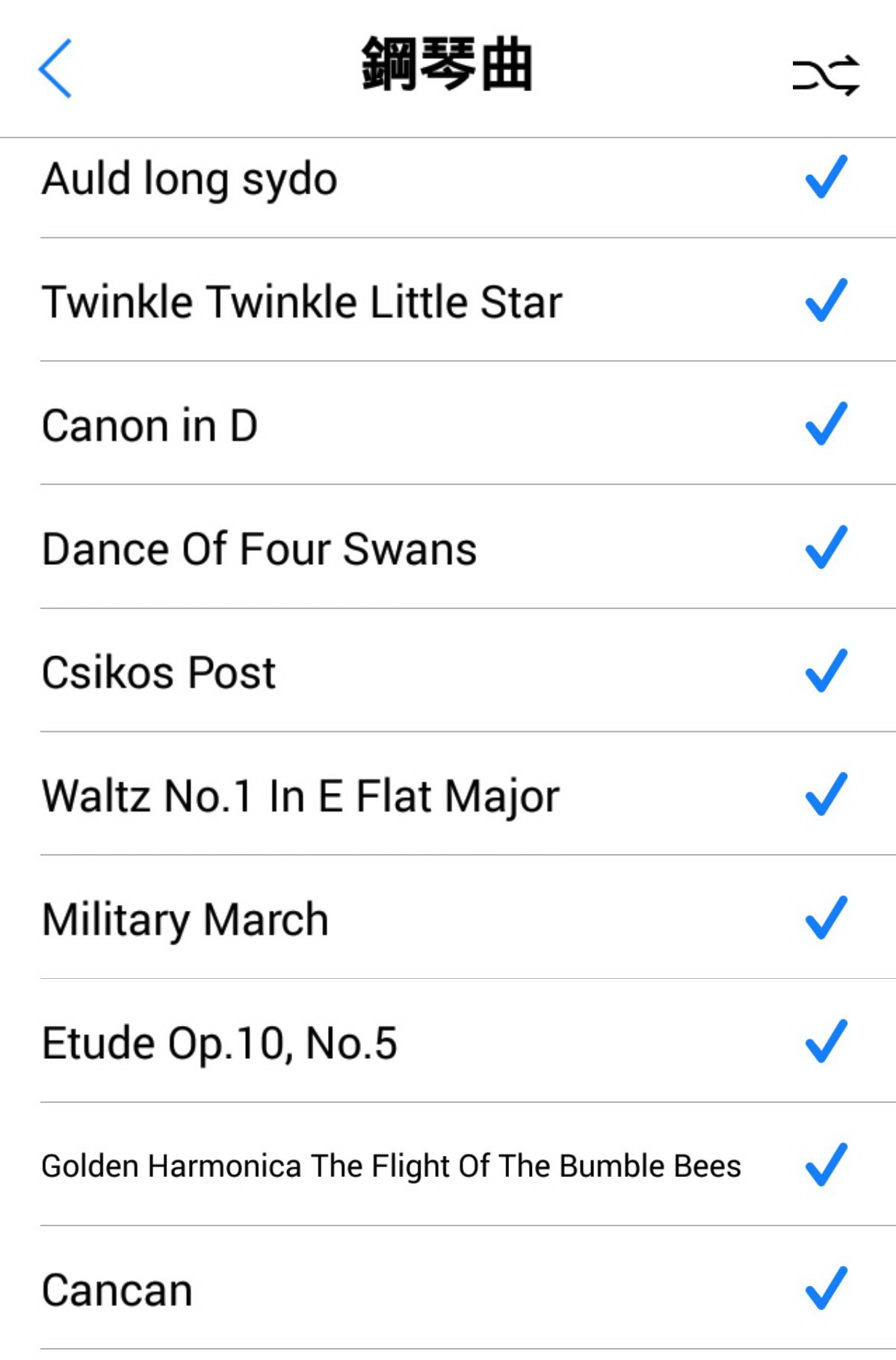Deselect the Military March checkmark

coord(826,917)
